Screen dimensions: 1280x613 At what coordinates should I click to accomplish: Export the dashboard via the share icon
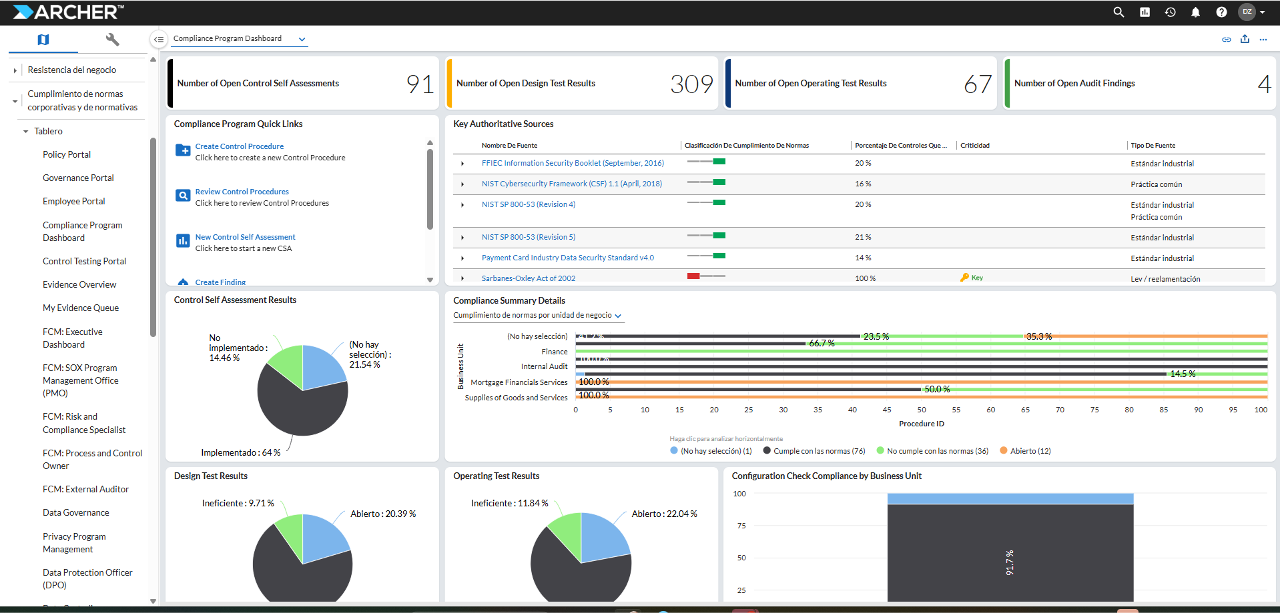click(x=1244, y=38)
